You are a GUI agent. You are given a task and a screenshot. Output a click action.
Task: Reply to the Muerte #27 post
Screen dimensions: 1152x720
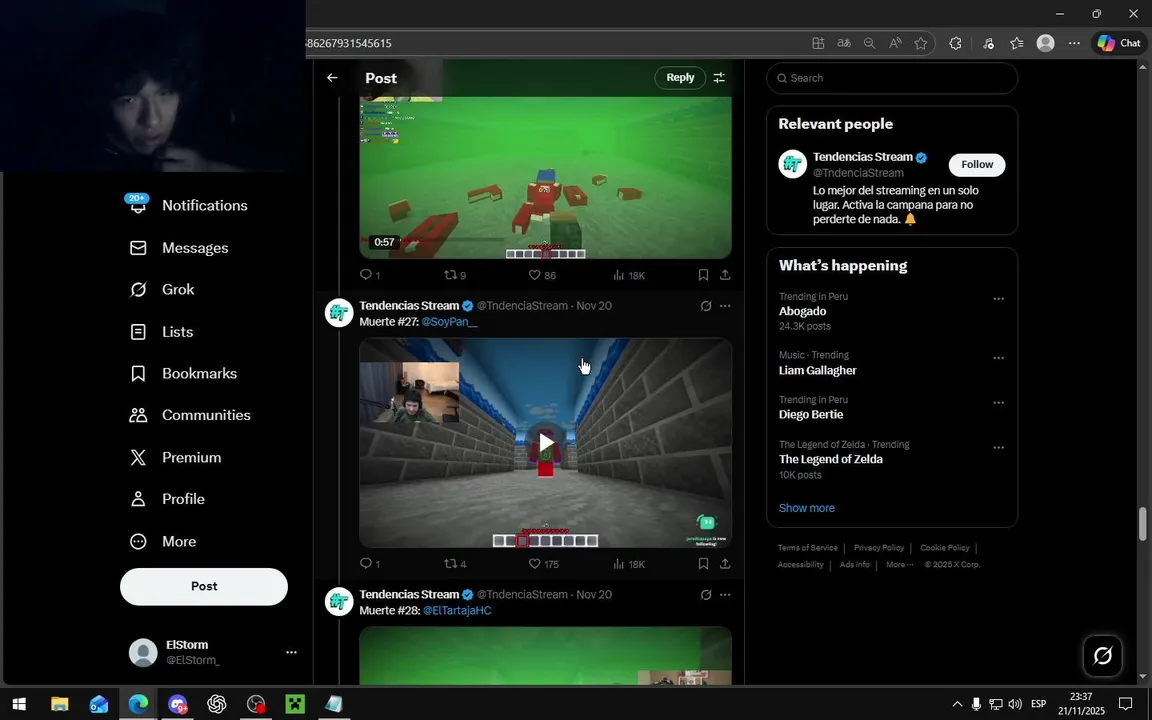[x=370, y=564]
